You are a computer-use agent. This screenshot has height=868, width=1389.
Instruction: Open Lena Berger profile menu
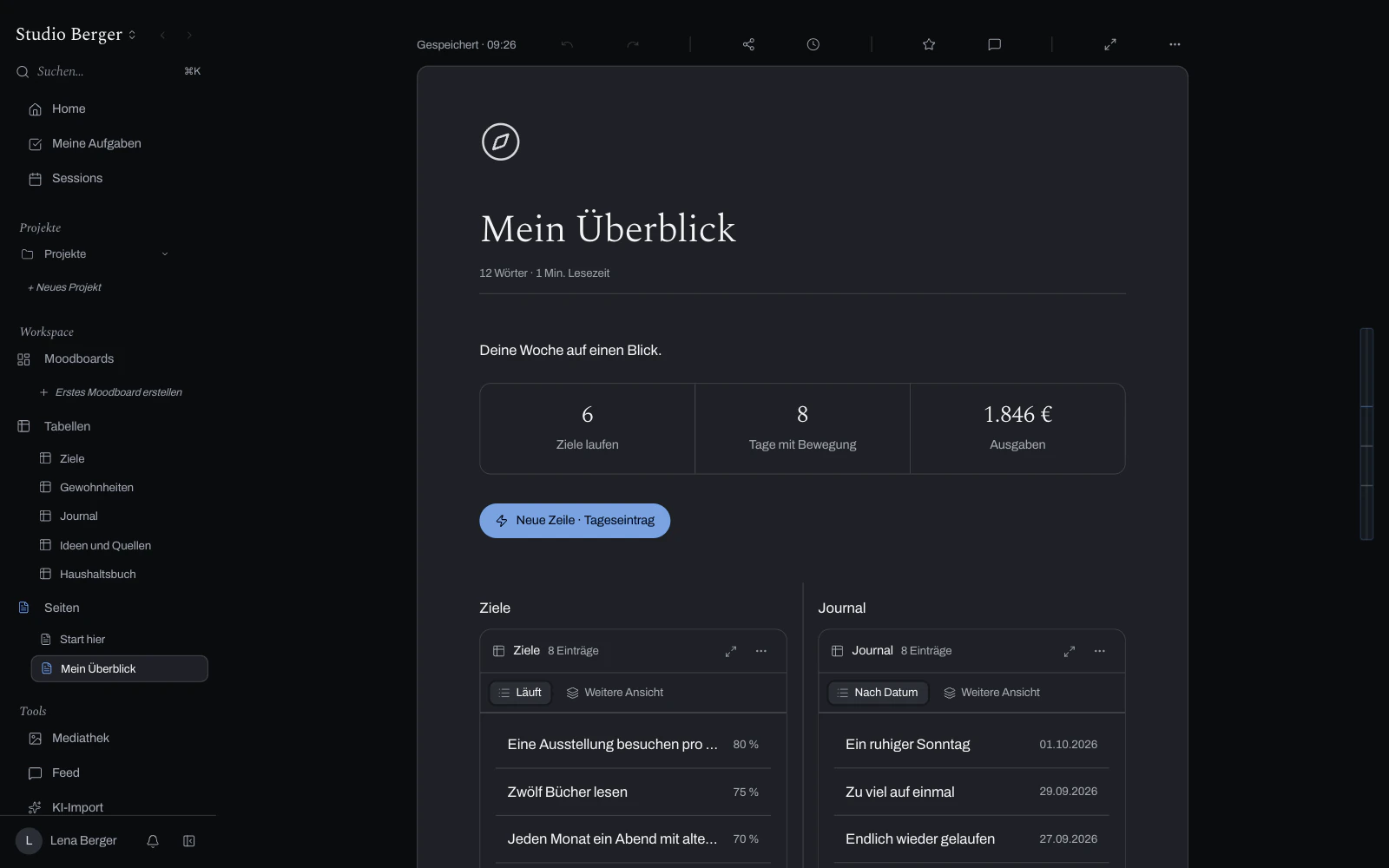click(66, 841)
